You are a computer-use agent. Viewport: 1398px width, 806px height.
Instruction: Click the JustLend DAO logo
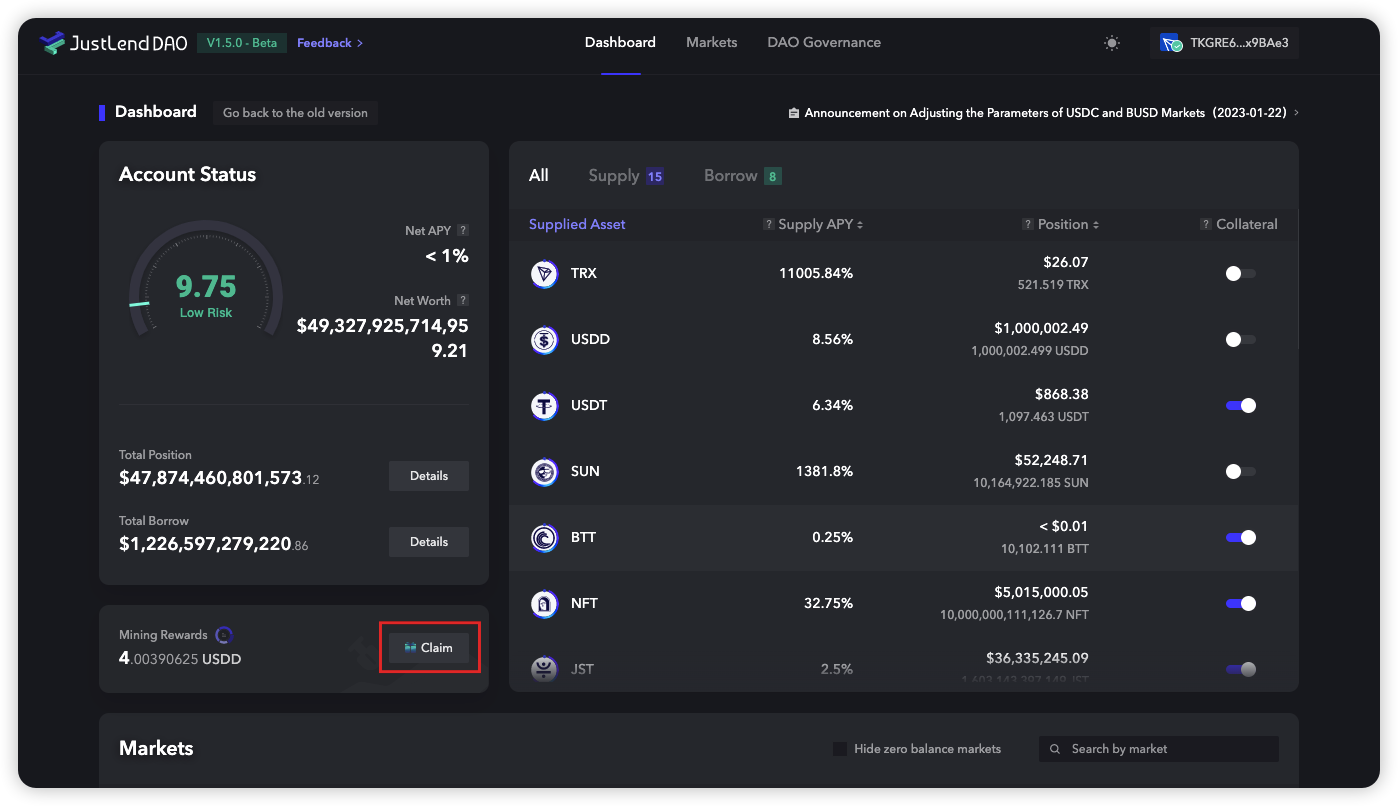tap(113, 43)
